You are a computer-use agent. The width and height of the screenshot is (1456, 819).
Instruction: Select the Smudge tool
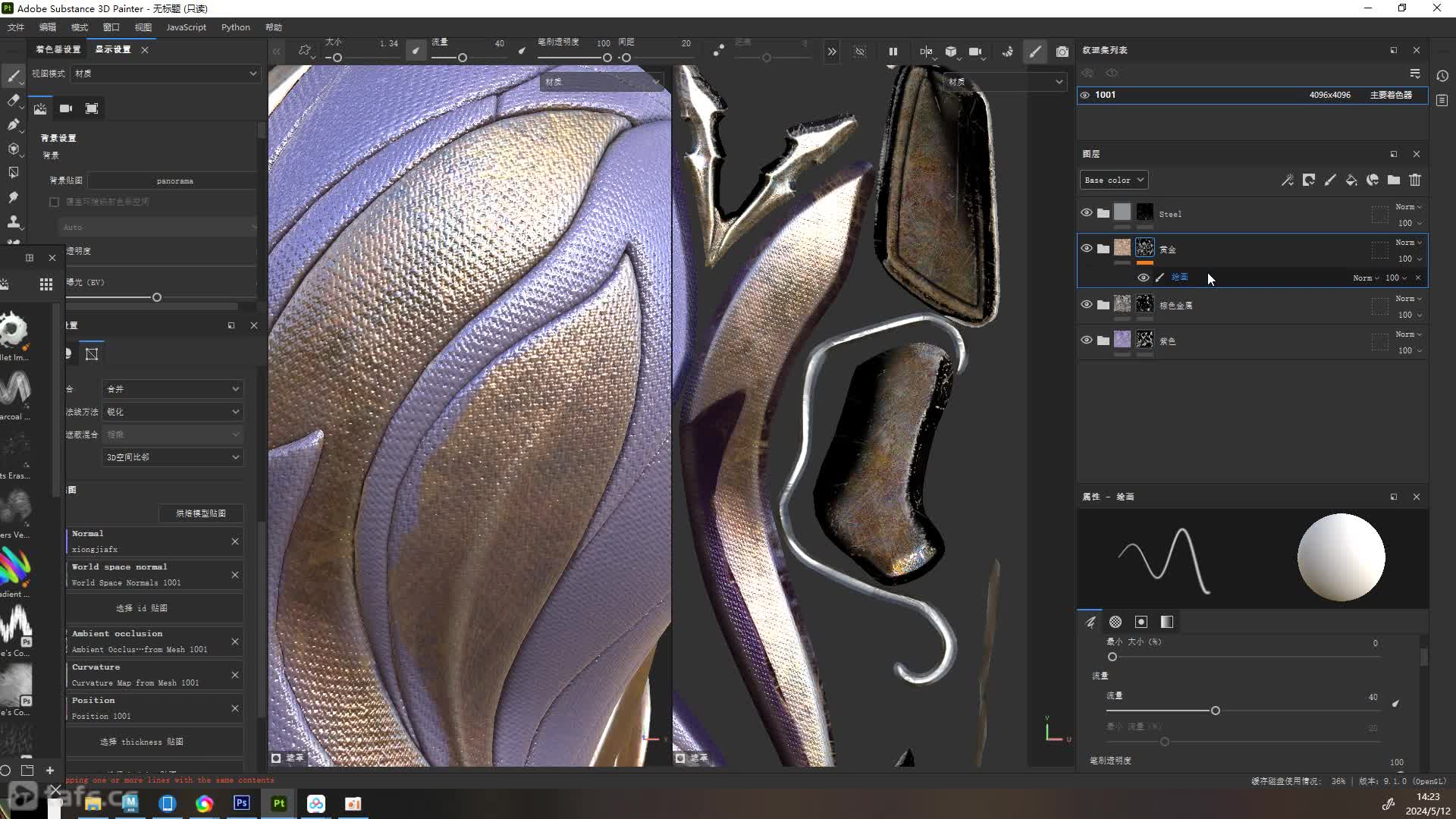tap(13, 197)
